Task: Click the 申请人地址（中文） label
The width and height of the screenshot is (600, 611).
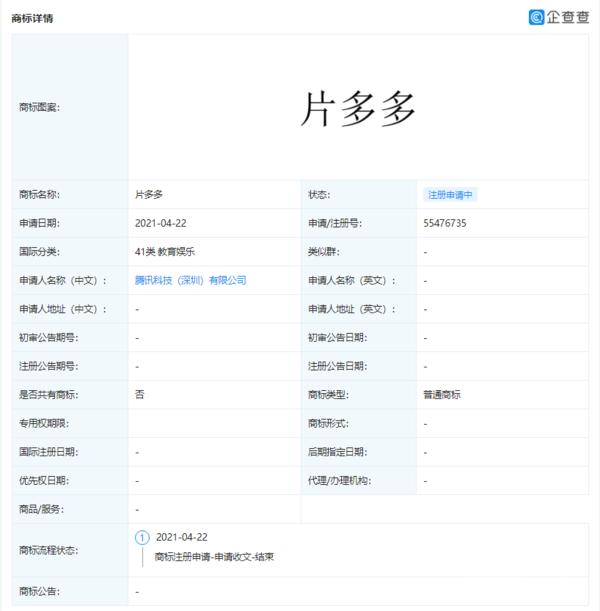Action: (63, 309)
